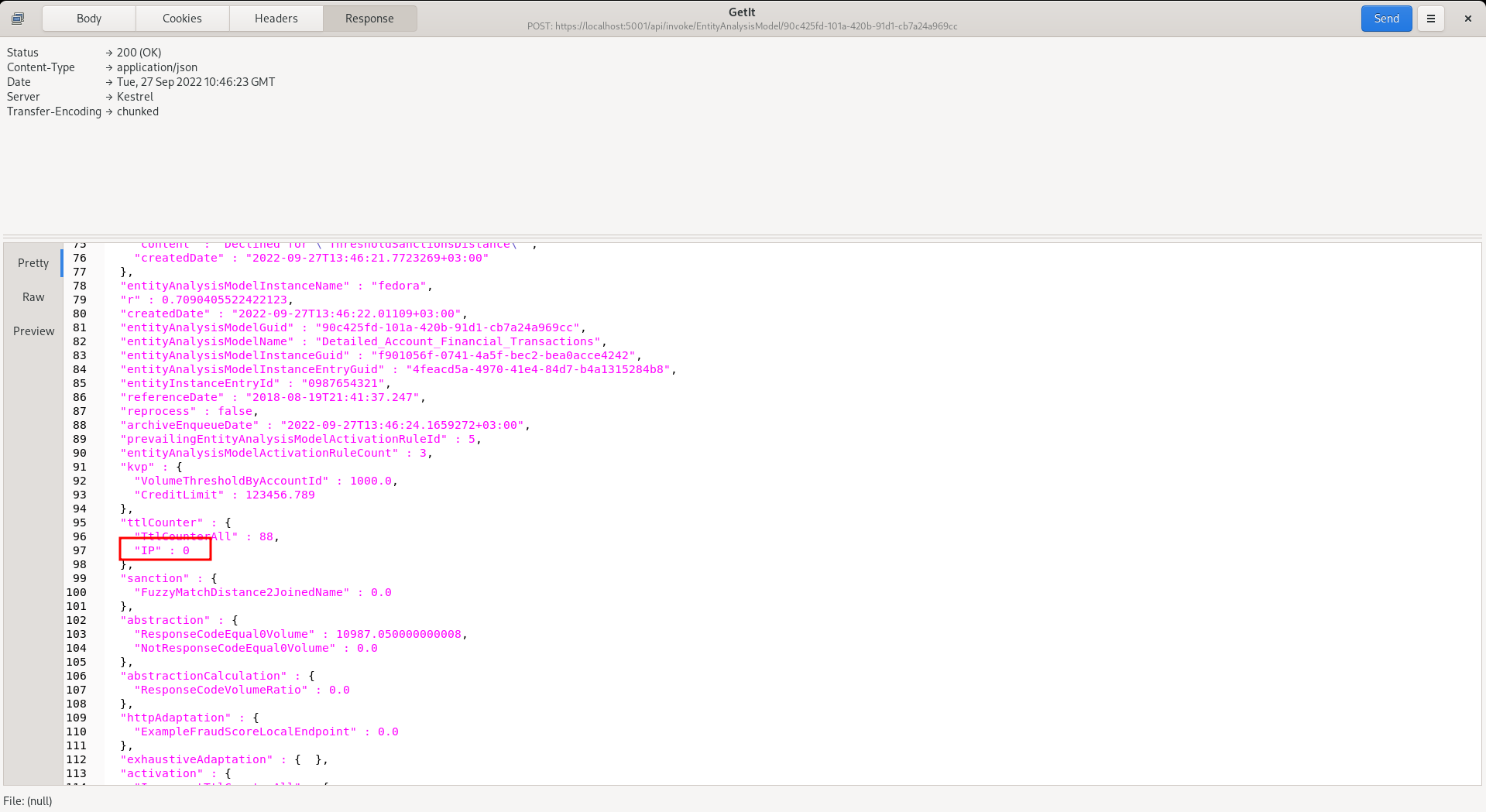
Task: Click the Kestrel server value
Action: [135, 97]
